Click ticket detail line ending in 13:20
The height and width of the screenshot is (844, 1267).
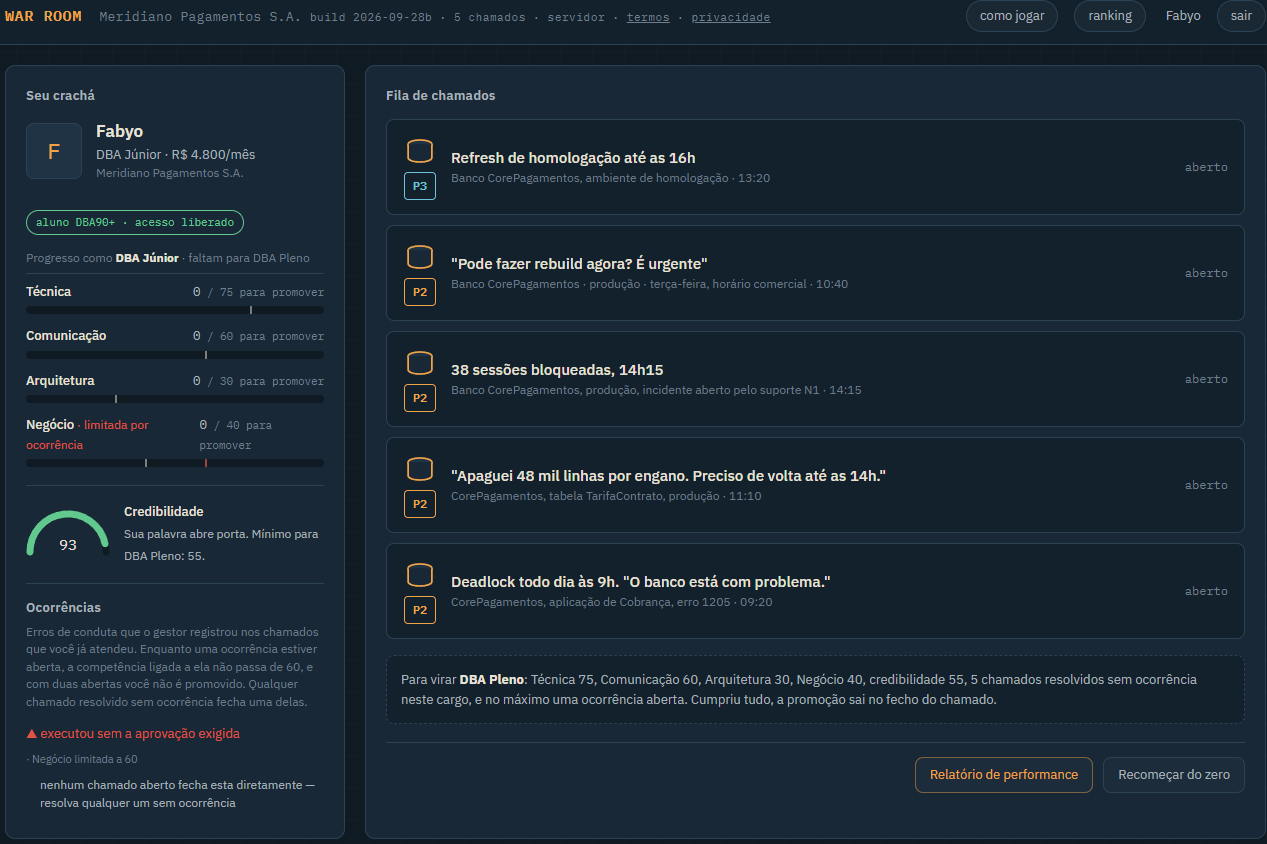pos(610,178)
